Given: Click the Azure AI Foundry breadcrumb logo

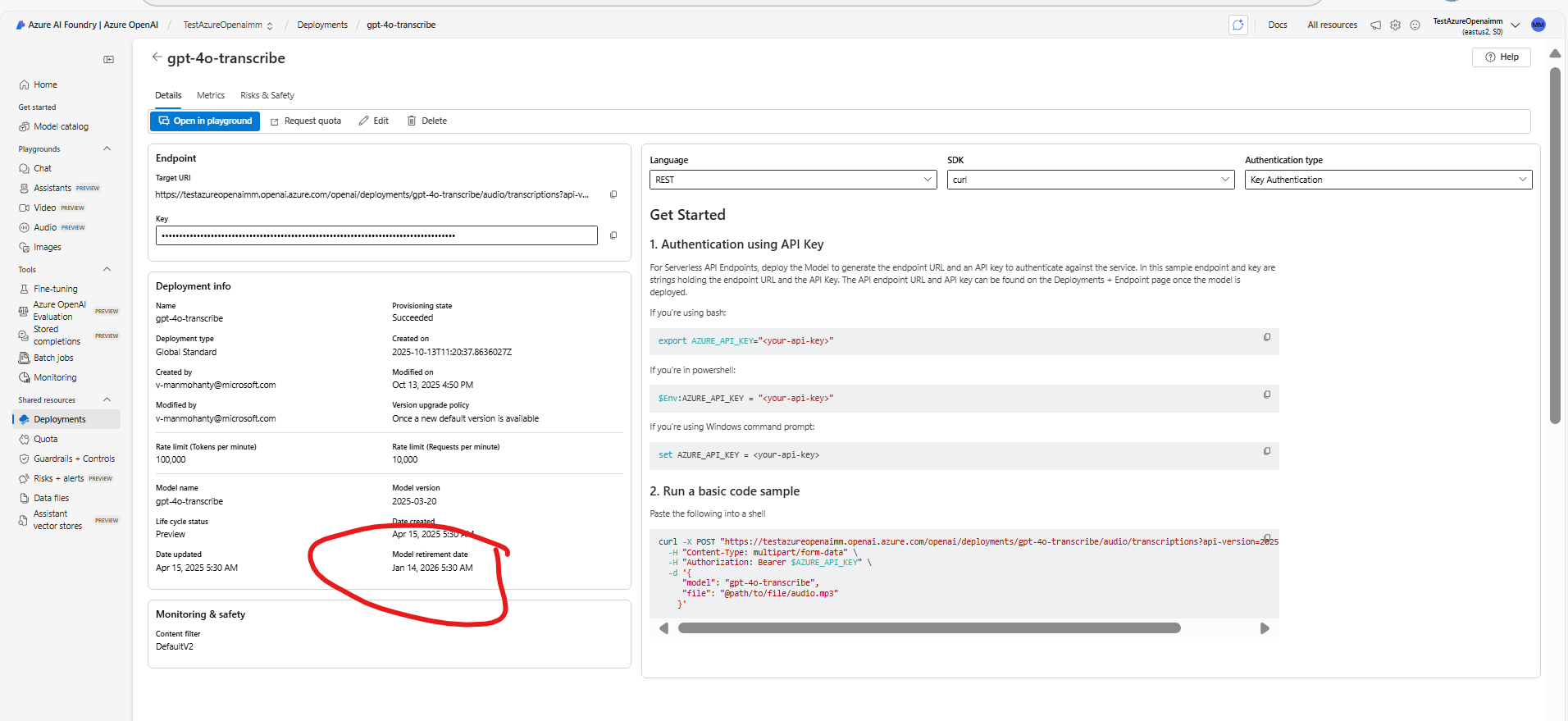Looking at the screenshot, I should (x=87, y=25).
